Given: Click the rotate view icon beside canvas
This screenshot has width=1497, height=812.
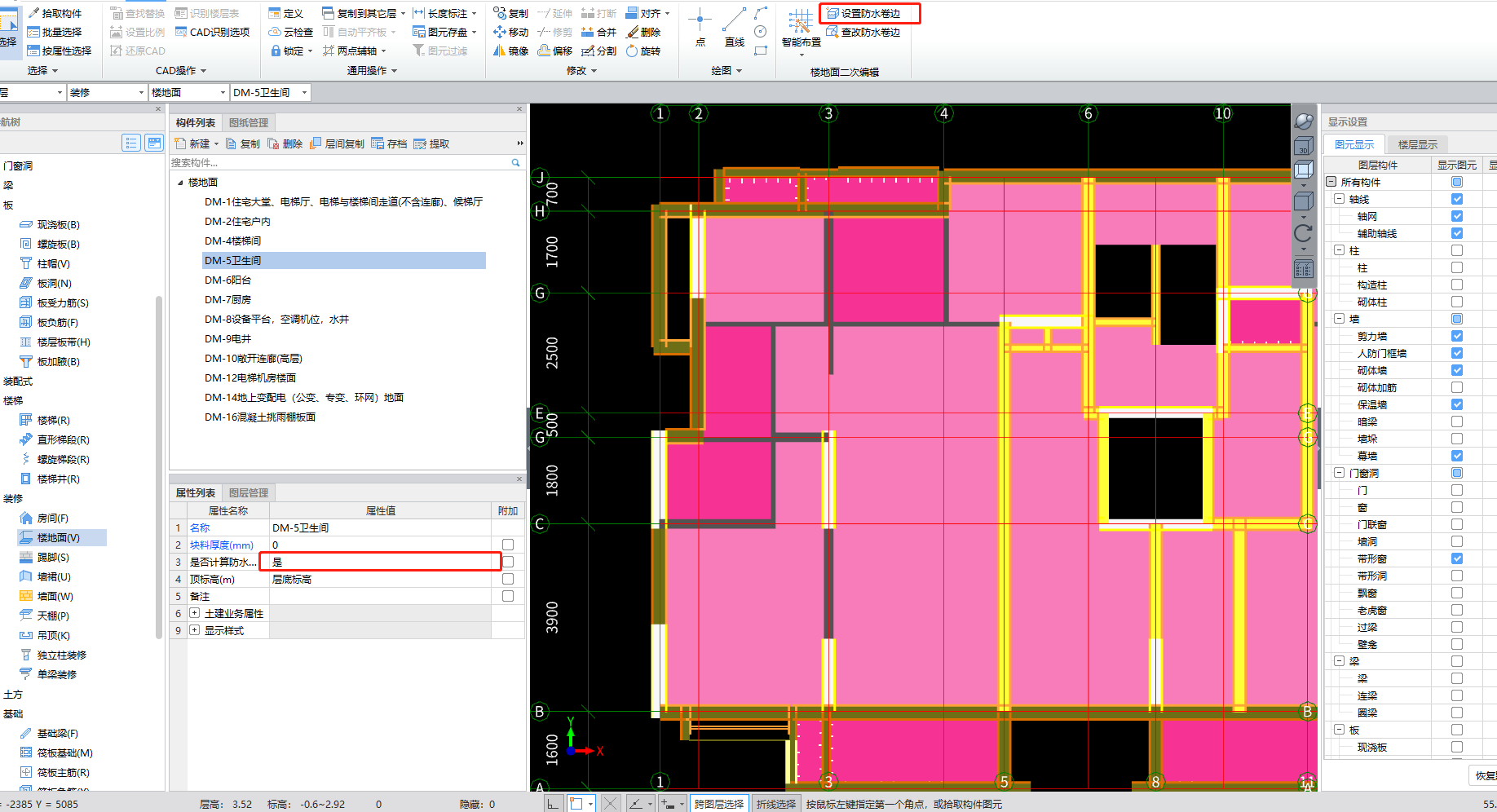Looking at the screenshot, I should [x=1303, y=233].
